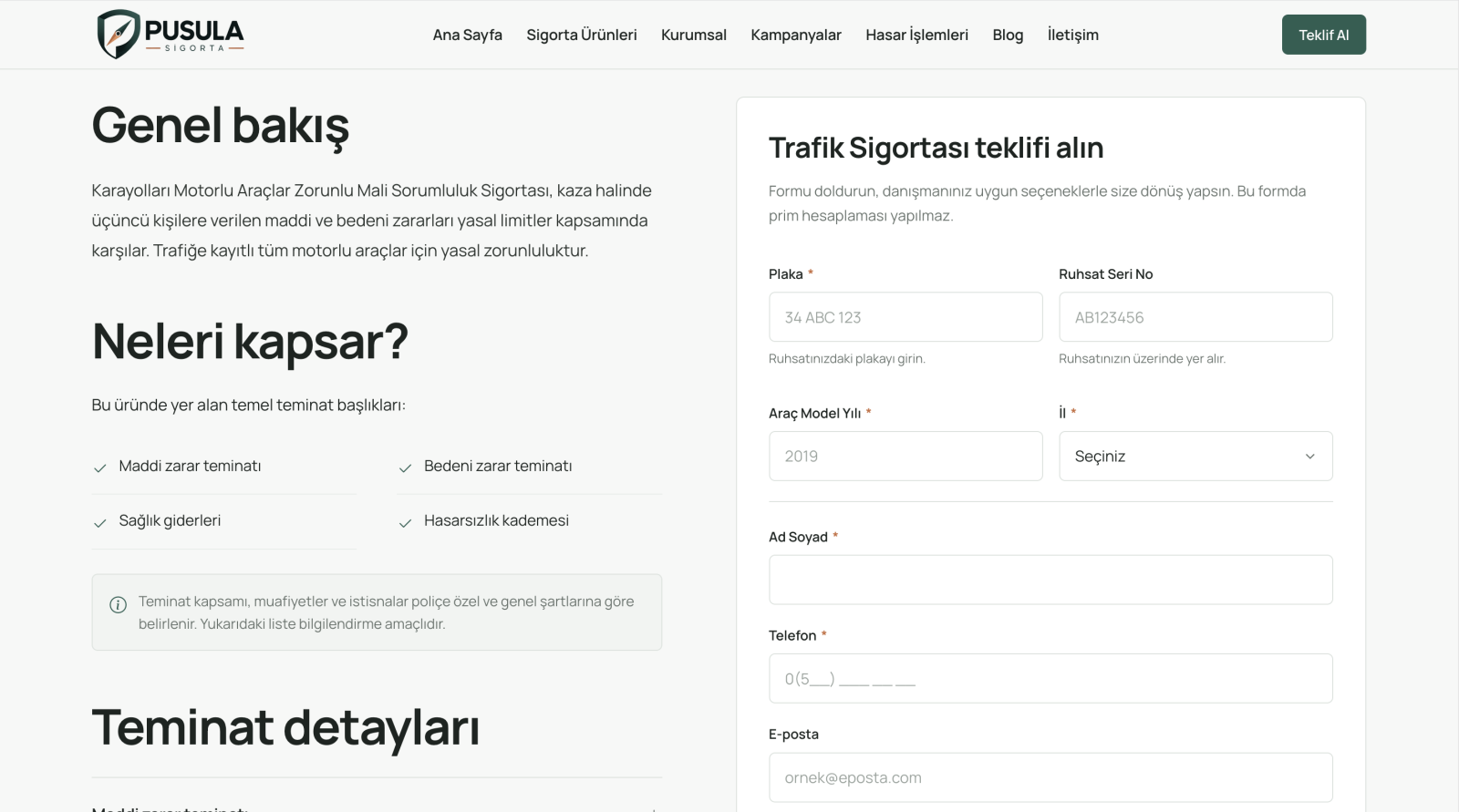Focus the Plaka input field
This screenshot has width=1459, height=812.
[905, 317]
